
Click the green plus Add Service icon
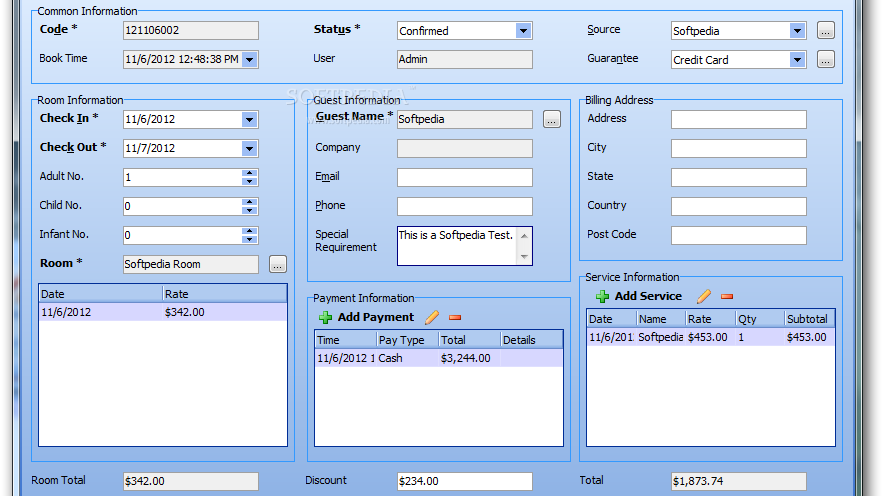click(603, 296)
